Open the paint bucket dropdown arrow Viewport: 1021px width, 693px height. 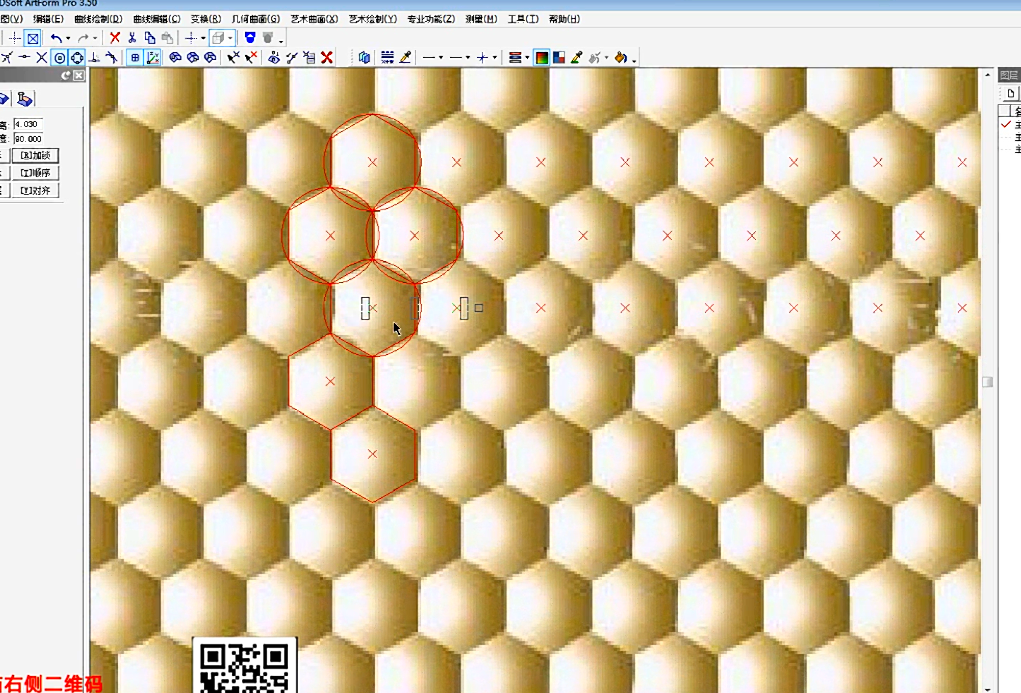(x=634, y=59)
